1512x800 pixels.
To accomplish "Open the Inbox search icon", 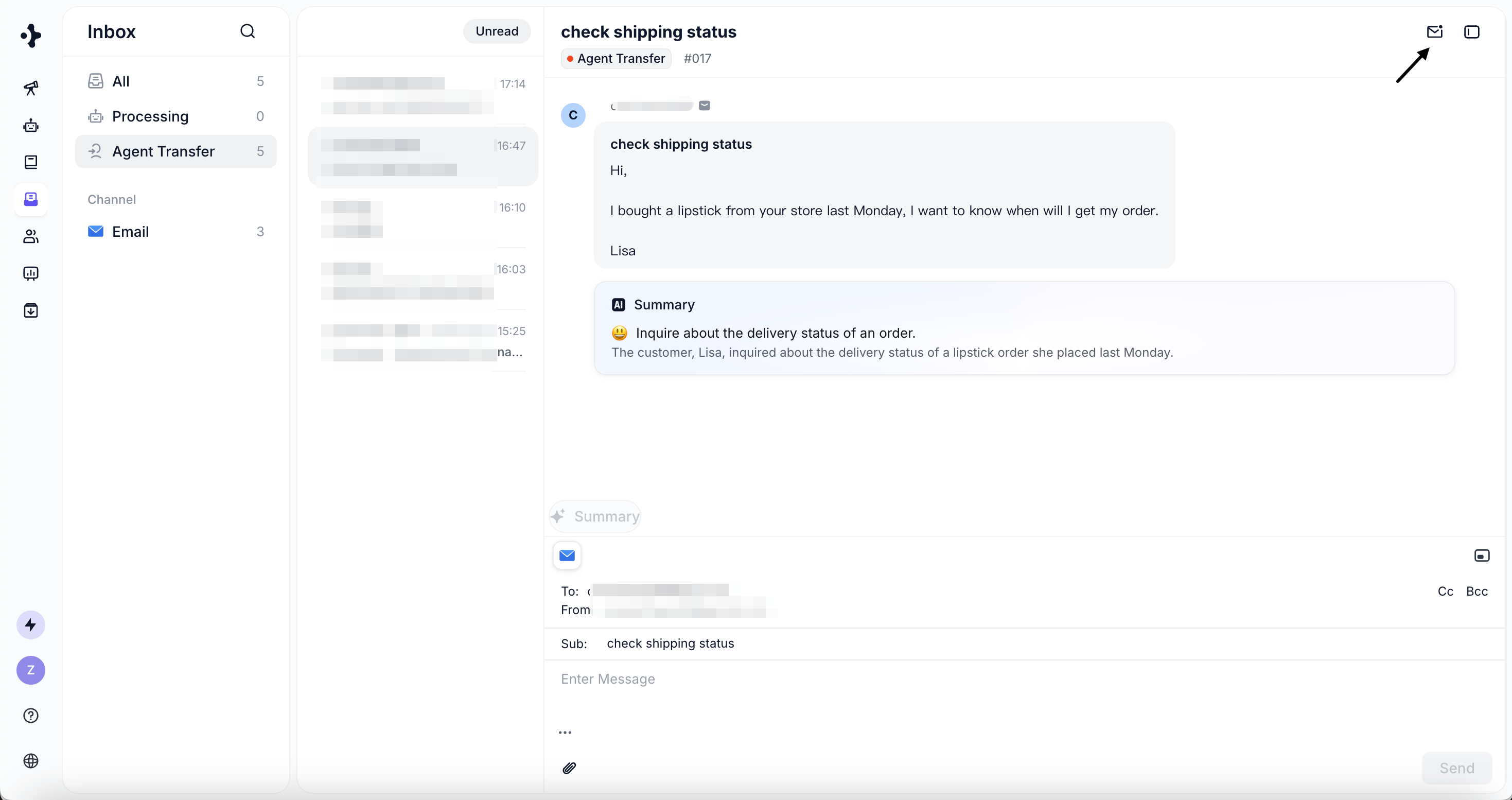I will coord(248,31).
